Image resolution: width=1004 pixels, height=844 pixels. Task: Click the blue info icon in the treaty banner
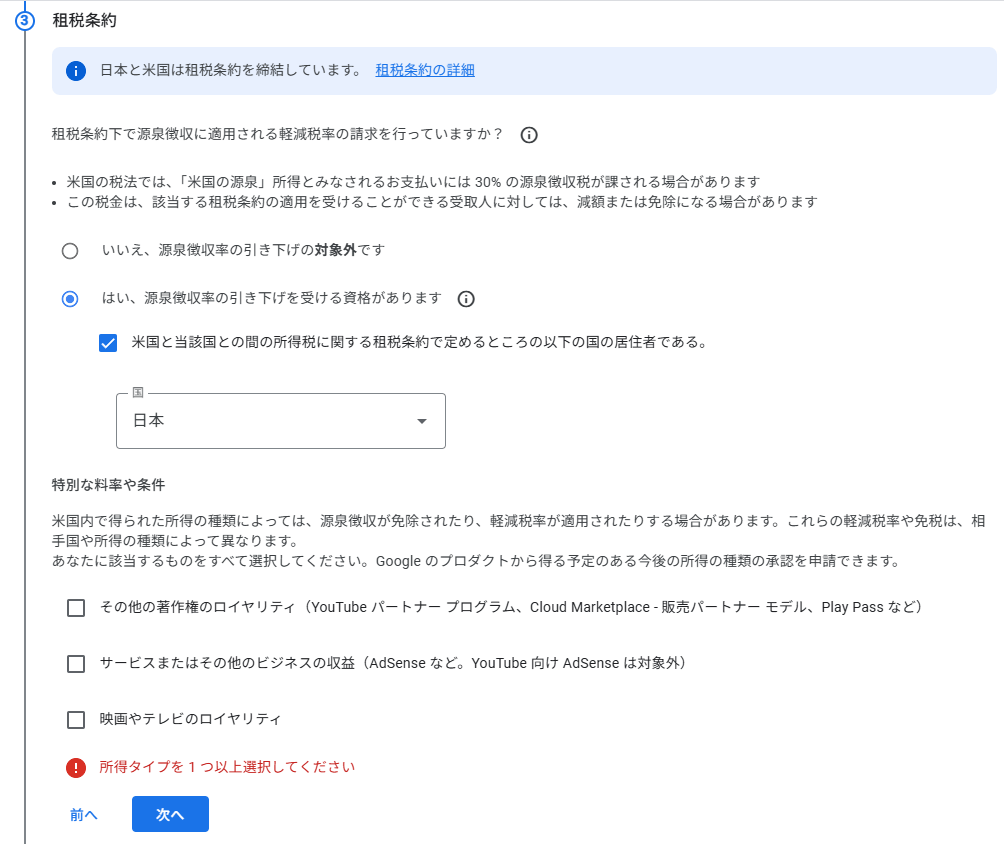pyautogui.click(x=76, y=70)
